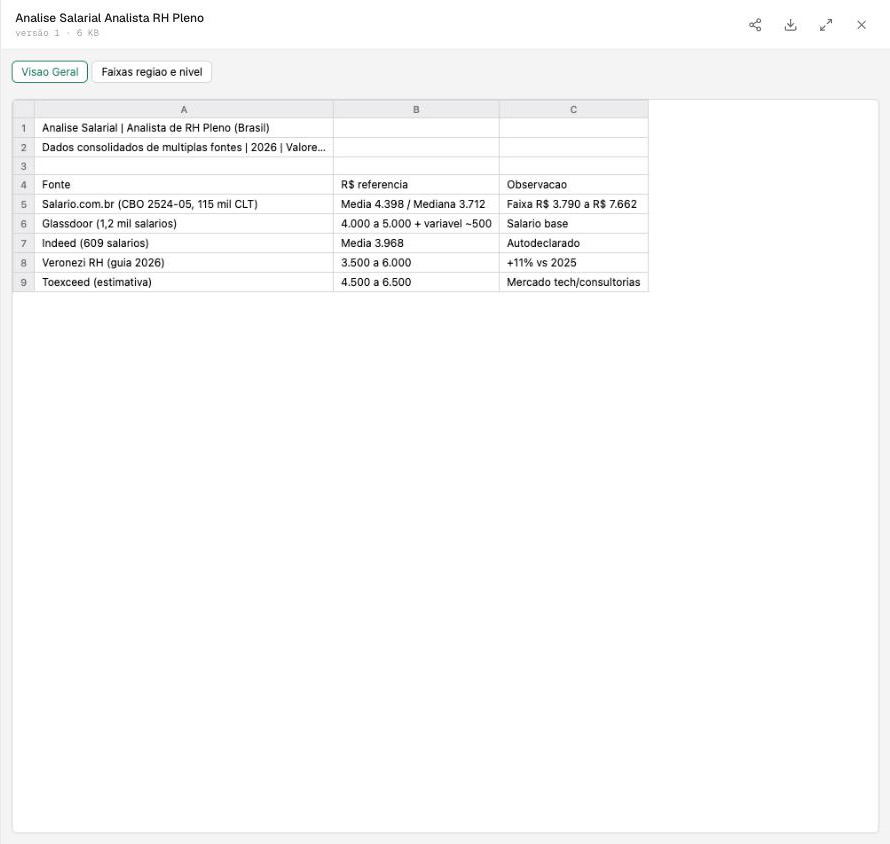Screen dimensions: 890x844
Task: Click the 'Glassdoor (1,2 mil salarios)' cell
Action: coord(184,224)
